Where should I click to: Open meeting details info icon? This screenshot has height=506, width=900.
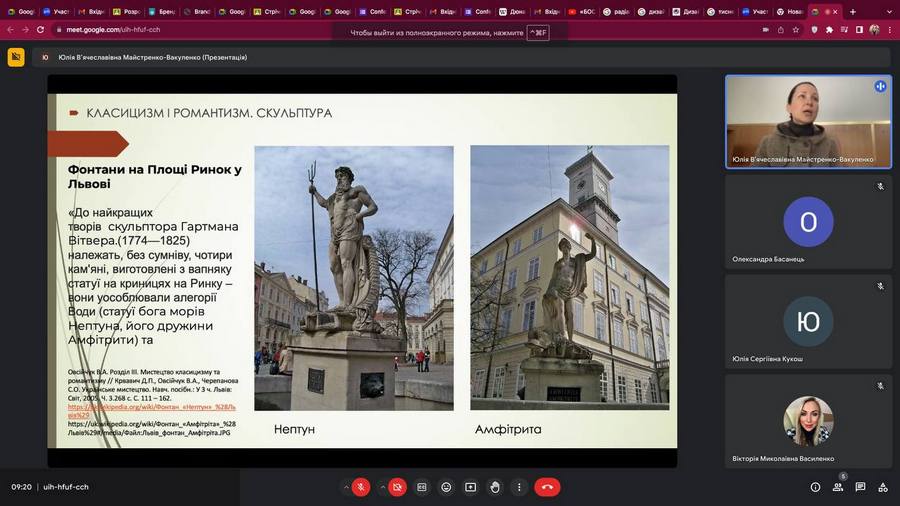pos(815,487)
